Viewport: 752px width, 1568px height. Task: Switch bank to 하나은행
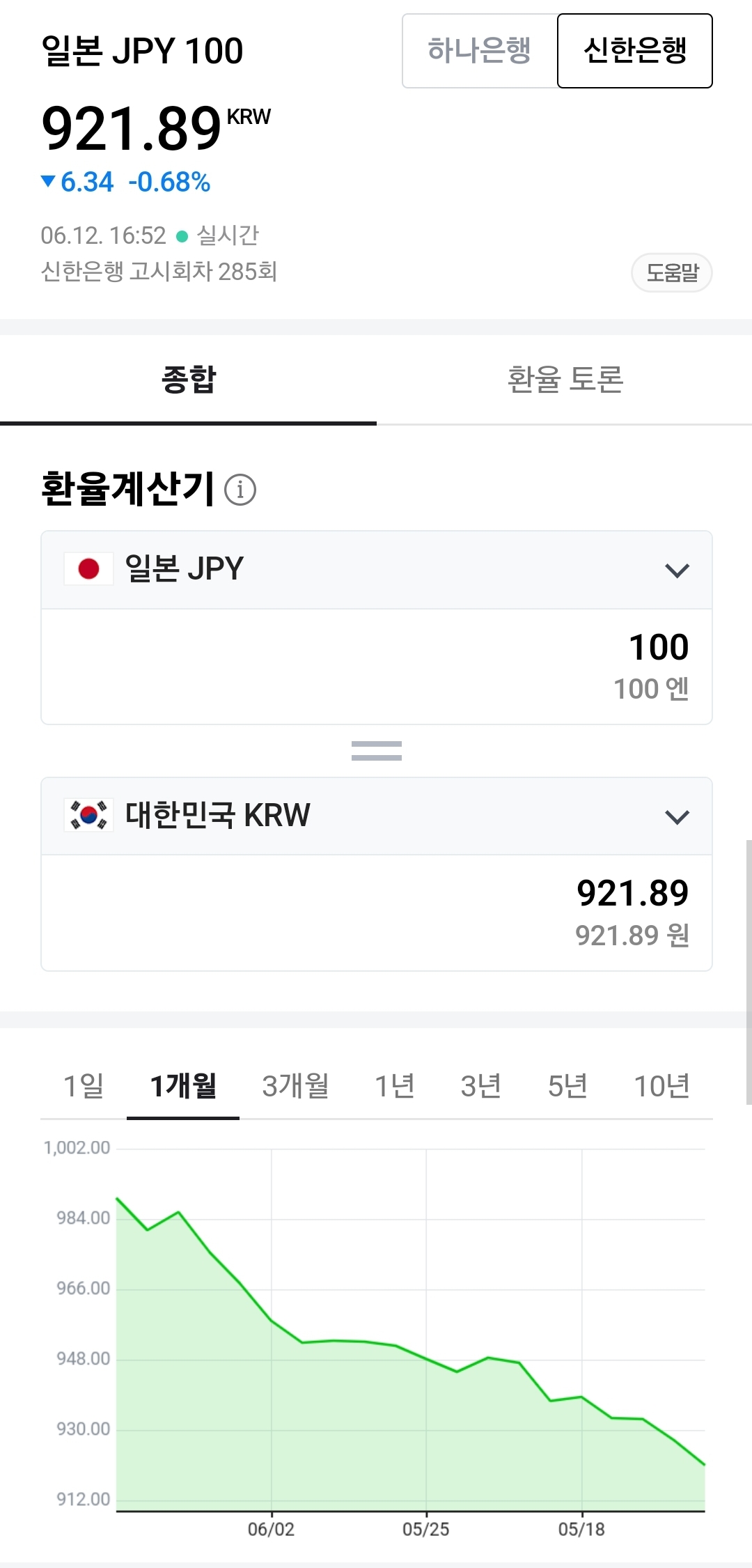point(479,51)
